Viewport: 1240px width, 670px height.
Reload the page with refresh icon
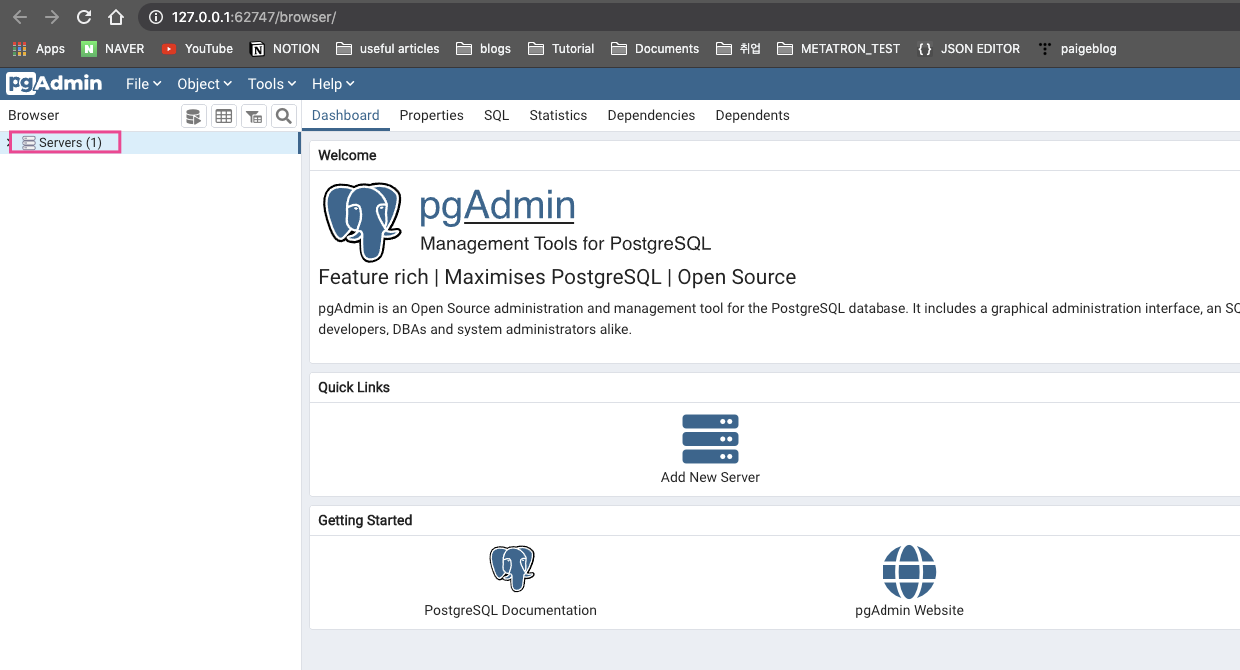click(84, 17)
